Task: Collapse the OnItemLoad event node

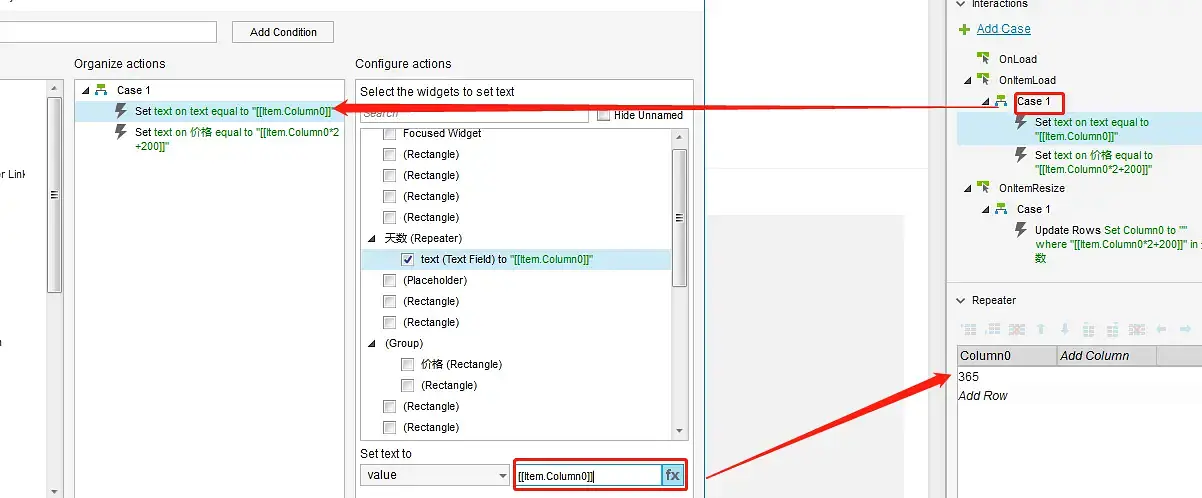Action: [x=968, y=80]
